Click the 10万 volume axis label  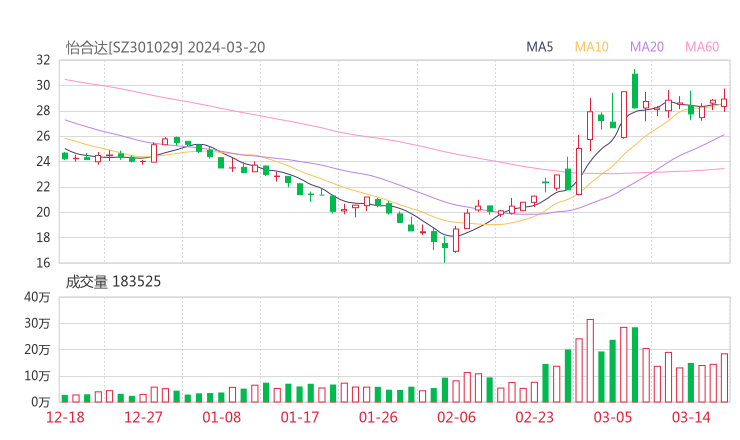[x=37, y=376]
